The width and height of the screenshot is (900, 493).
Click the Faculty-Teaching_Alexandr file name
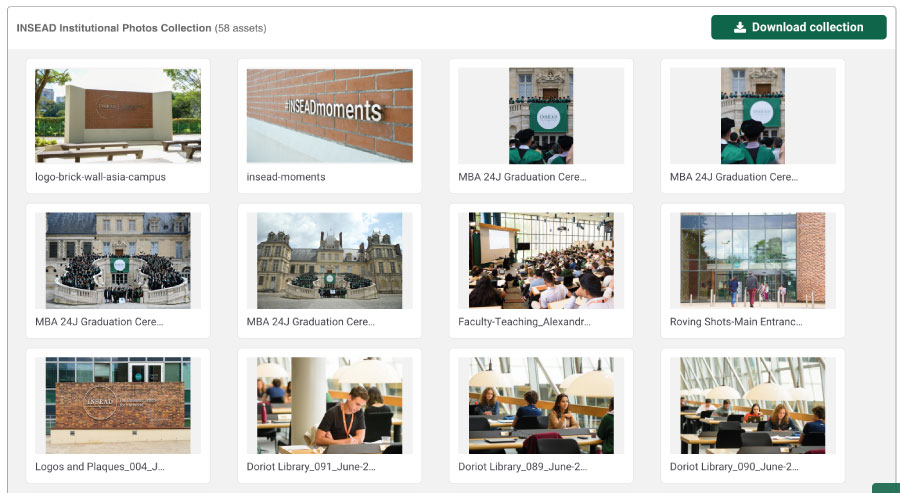(x=522, y=322)
